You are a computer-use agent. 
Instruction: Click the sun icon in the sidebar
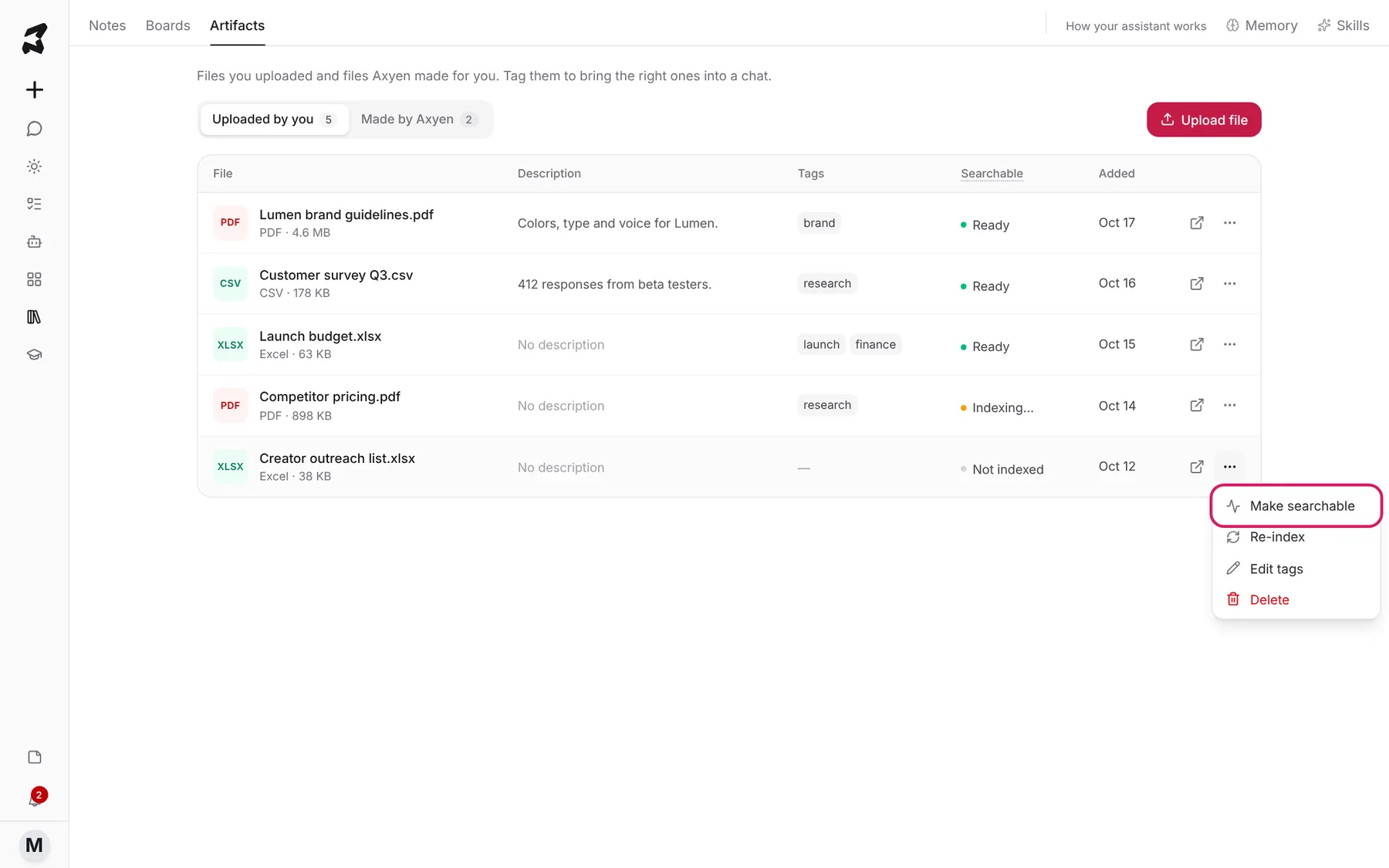34,166
